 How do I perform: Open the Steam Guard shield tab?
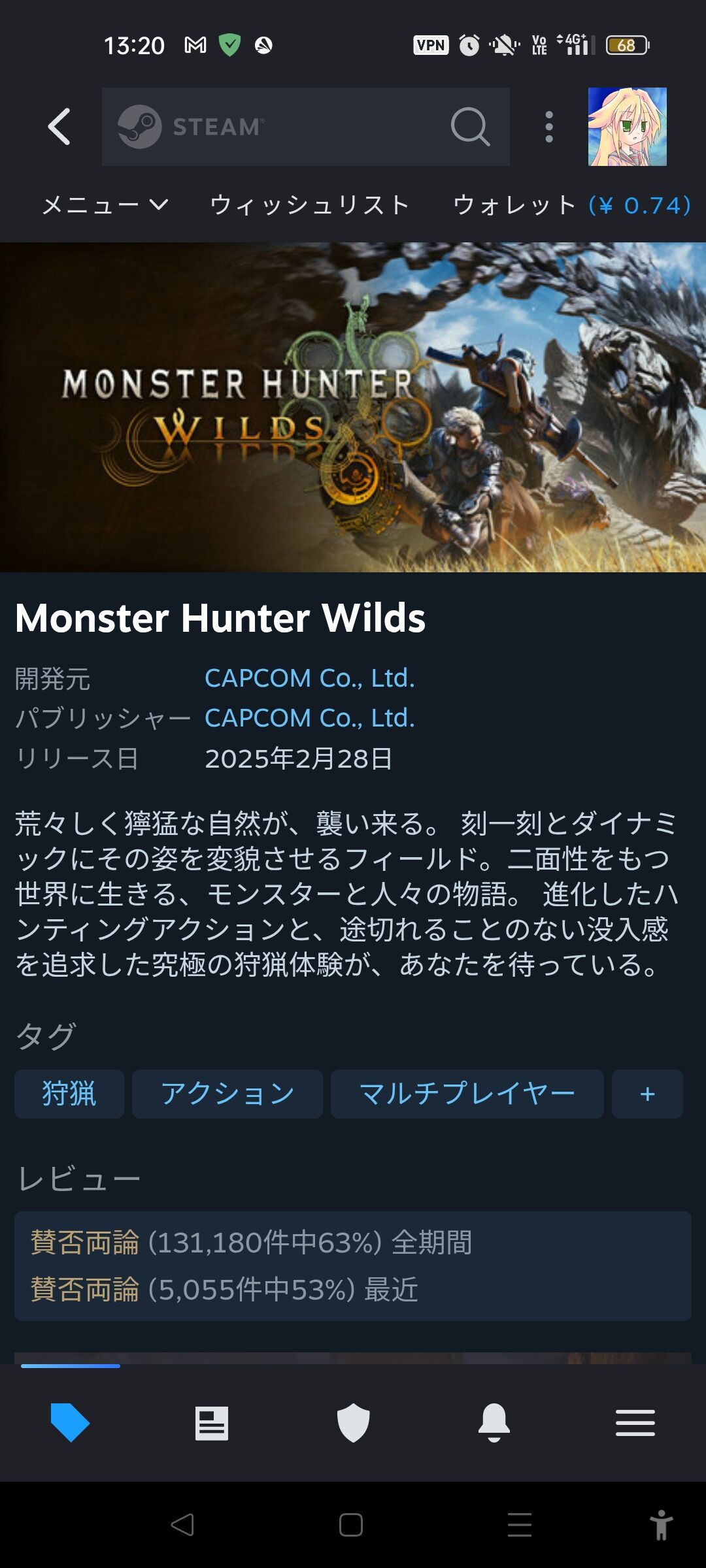pyautogui.click(x=353, y=1422)
